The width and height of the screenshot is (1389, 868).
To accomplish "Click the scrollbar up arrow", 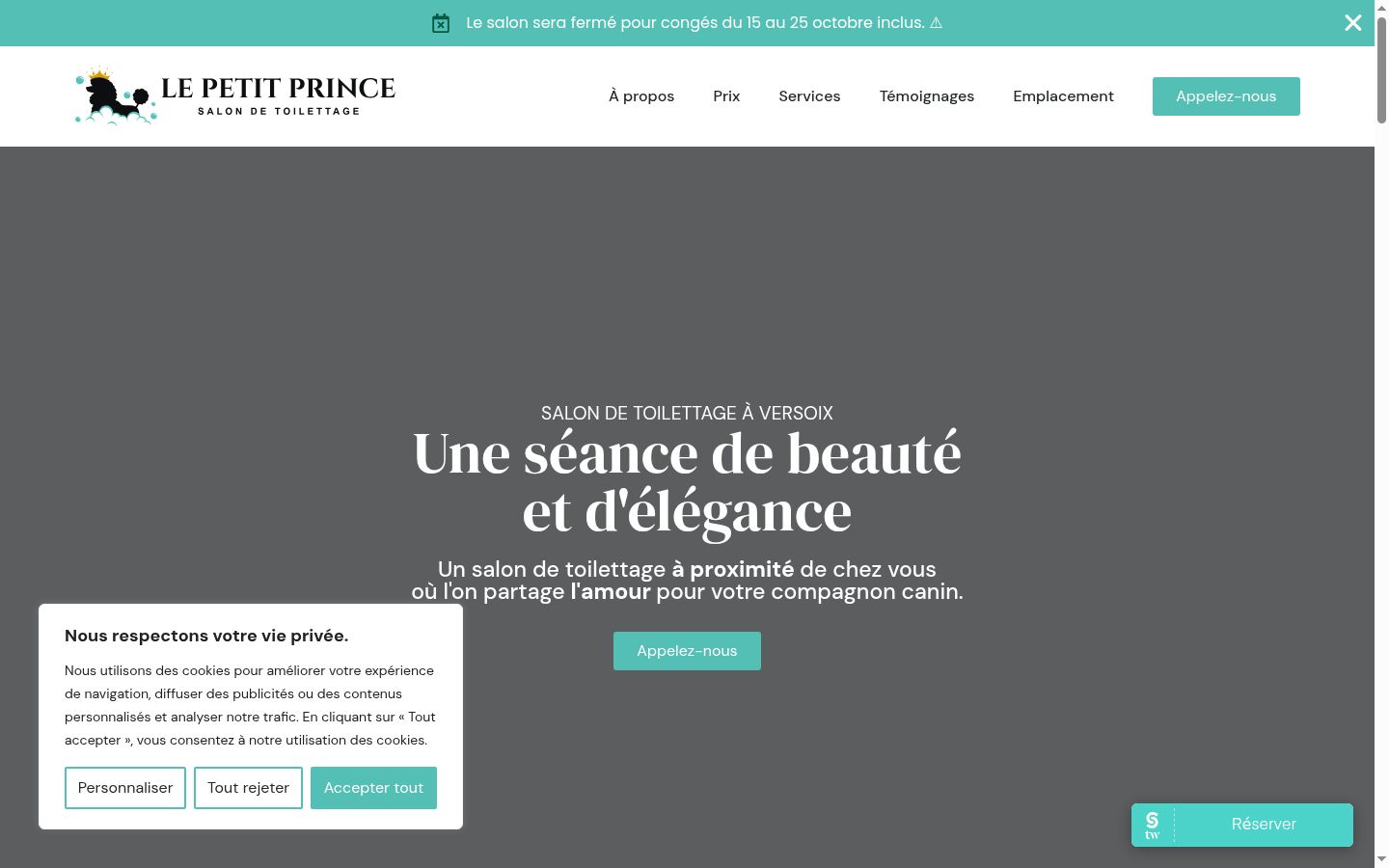I will click(x=1381, y=8).
